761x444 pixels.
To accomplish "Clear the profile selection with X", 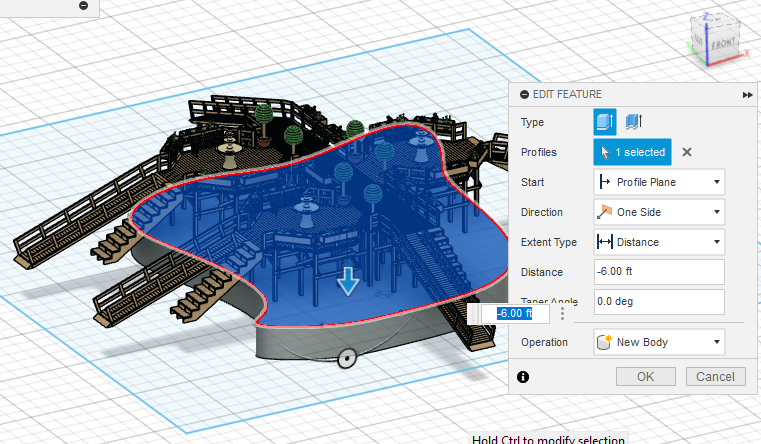I will [x=687, y=152].
